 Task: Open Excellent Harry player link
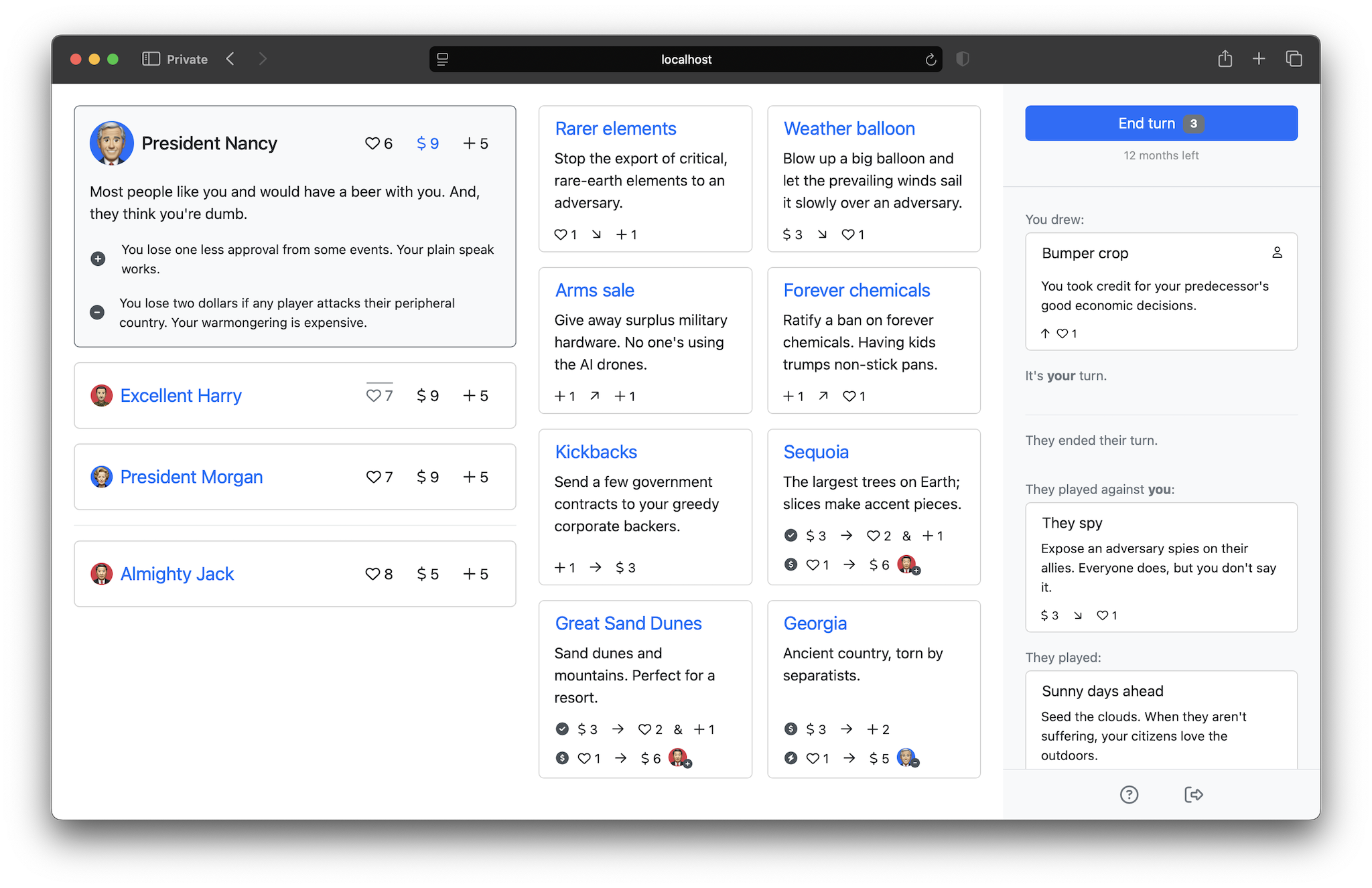coord(180,396)
